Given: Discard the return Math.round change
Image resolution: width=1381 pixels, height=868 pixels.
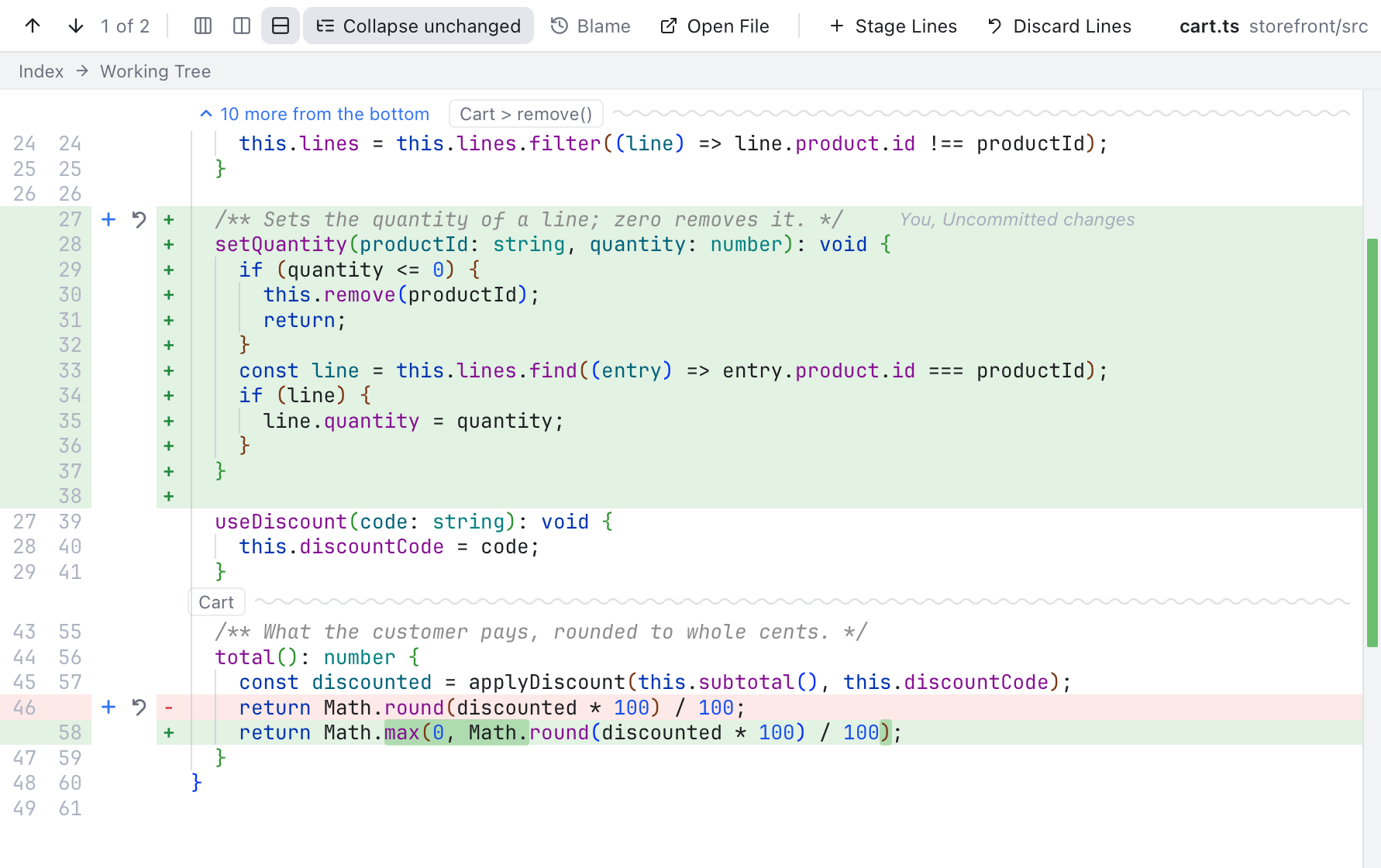Looking at the screenshot, I should pos(139,707).
